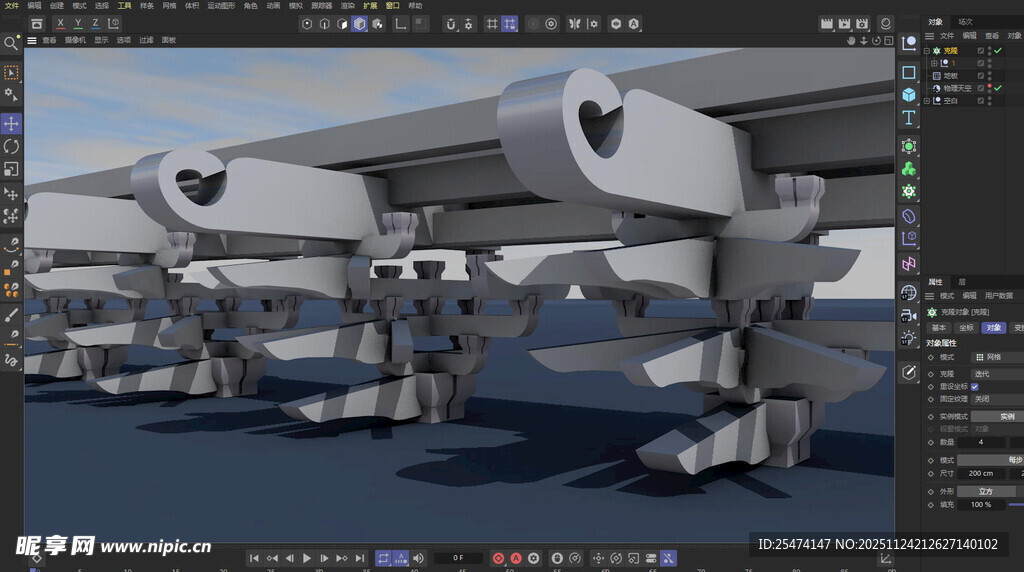Collapse the 克隆 cloner object tree
Viewport: 1024px width, 572px height.
pyautogui.click(x=927, y=50)
